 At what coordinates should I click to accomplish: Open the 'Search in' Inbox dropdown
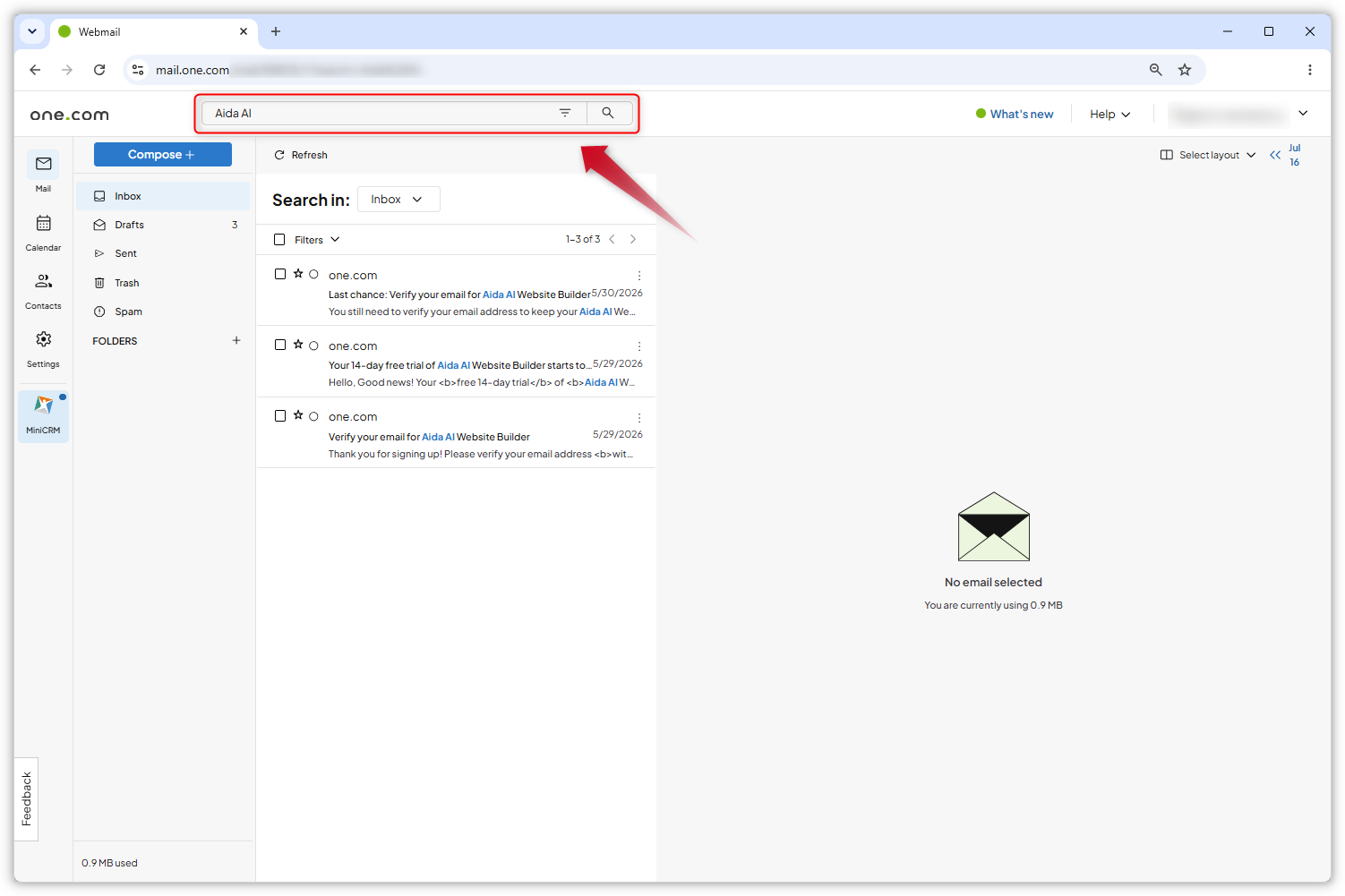pyautogui.click(x=398, y=200)
